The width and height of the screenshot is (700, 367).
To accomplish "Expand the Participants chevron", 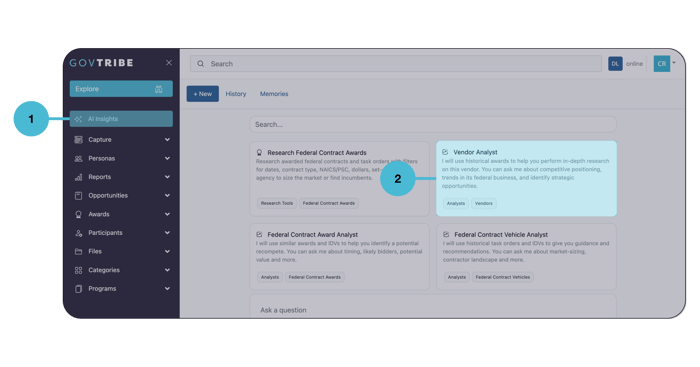I will coord(167,233).
